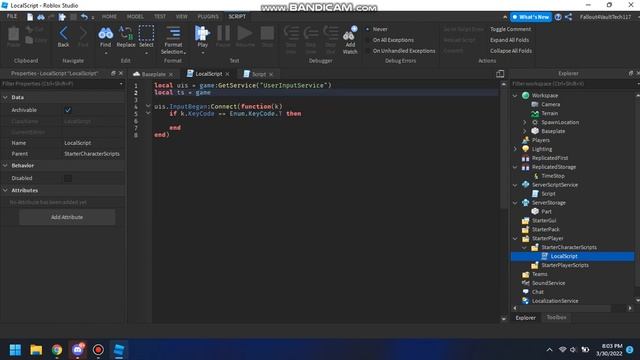This screenshot has height=360, width=640.
Task: Switch to MODEL ribbon tab
Action: [135, 17]
